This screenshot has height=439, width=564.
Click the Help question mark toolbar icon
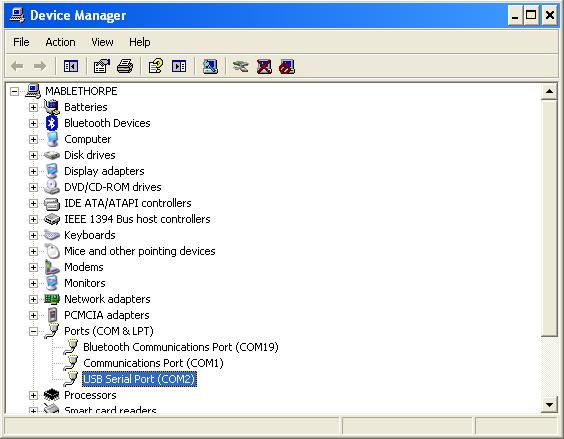[x=156, y=66]
